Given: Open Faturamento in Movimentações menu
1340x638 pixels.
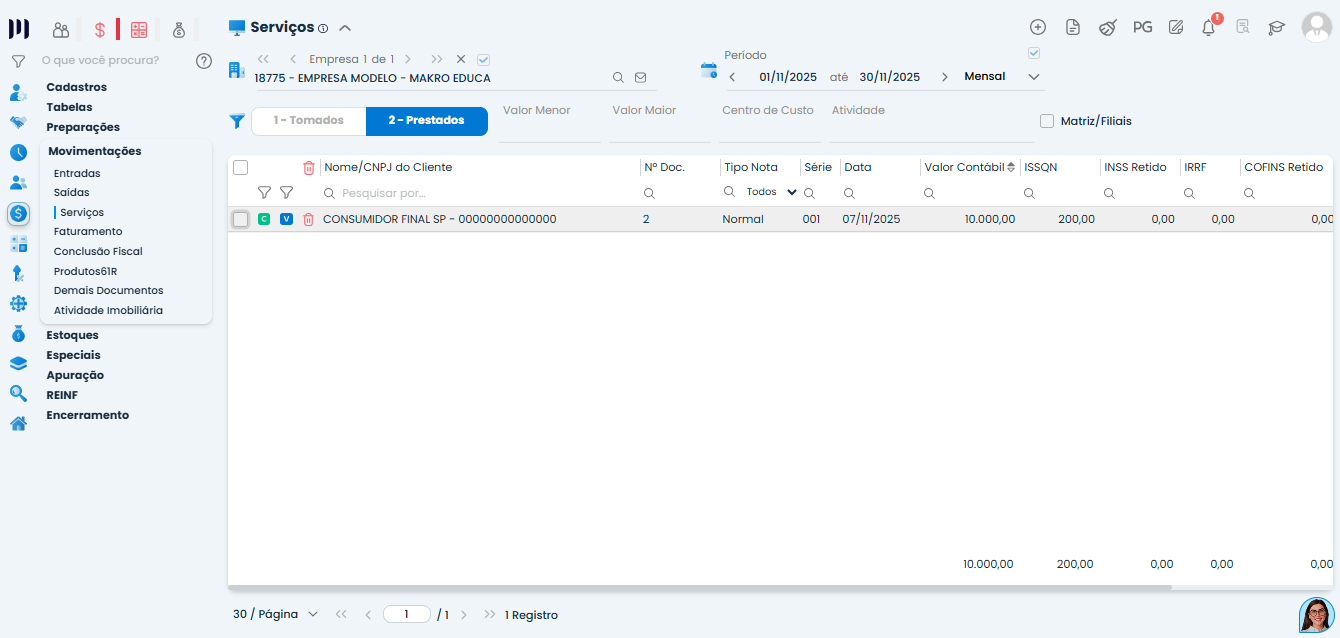Looking at the screenshot, I should click(88, 231).
